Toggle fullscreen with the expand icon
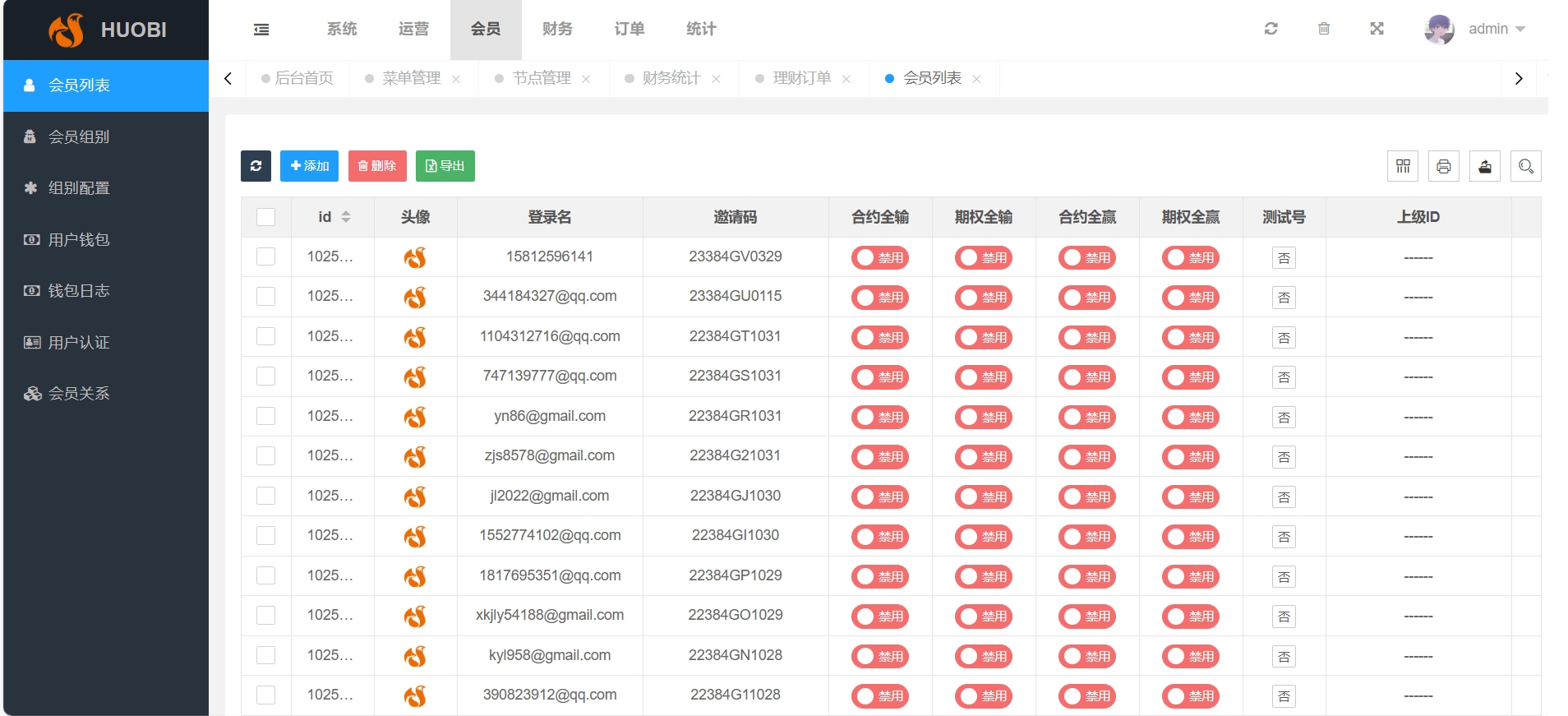 pos(1377,29)
